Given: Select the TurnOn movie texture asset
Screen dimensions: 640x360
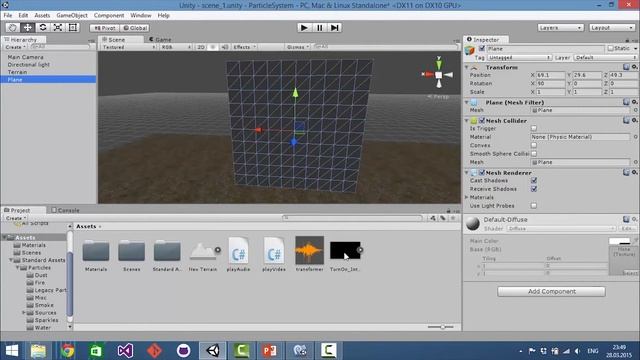Looking at the screenshot, I should click(x=345, y=255).
